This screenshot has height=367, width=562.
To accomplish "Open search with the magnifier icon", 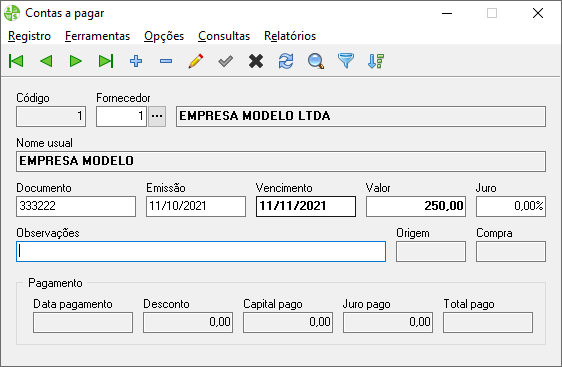I will [316, 61].
